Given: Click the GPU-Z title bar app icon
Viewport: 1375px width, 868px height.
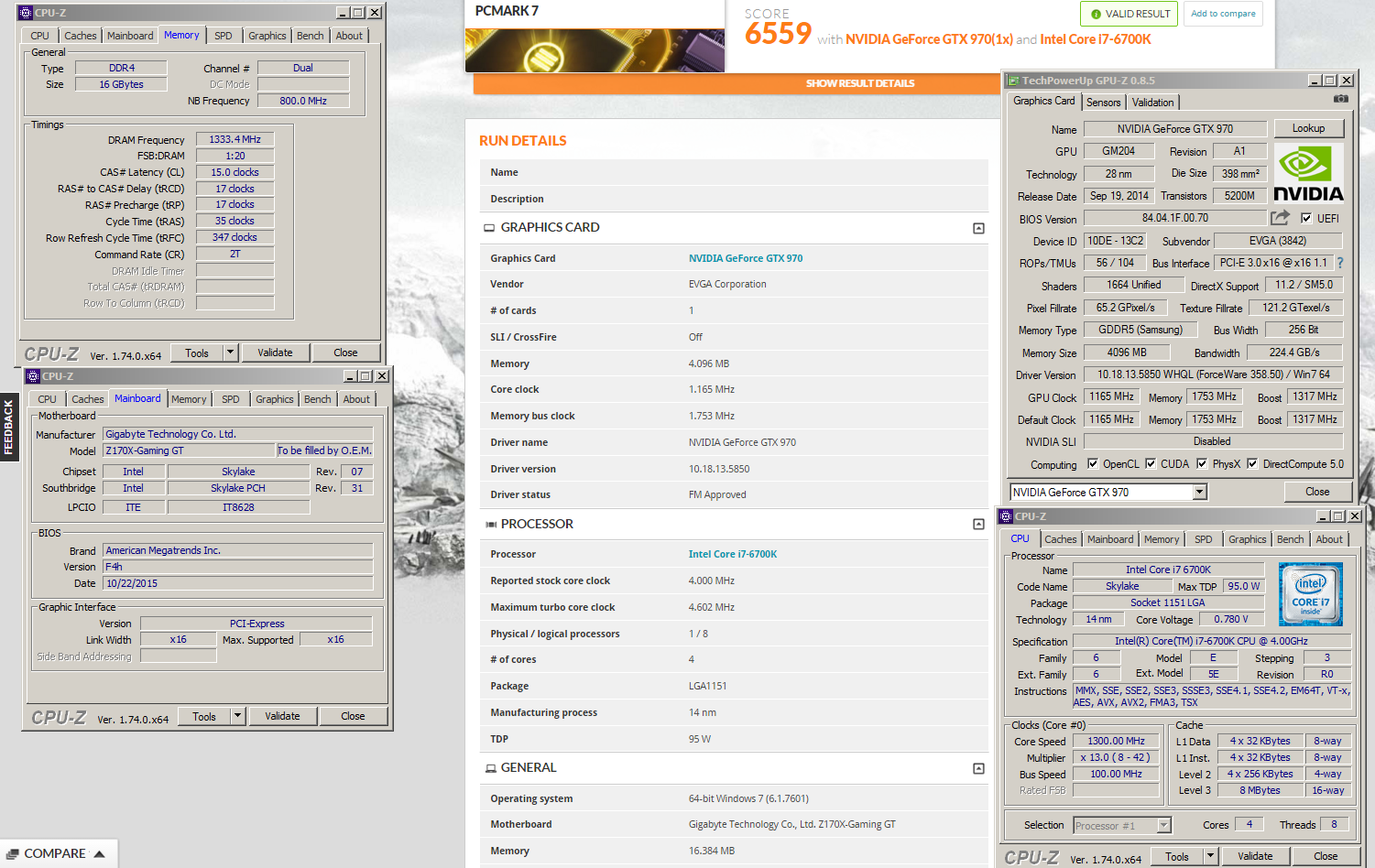Looking at the screenshot, I should 1014,81.
